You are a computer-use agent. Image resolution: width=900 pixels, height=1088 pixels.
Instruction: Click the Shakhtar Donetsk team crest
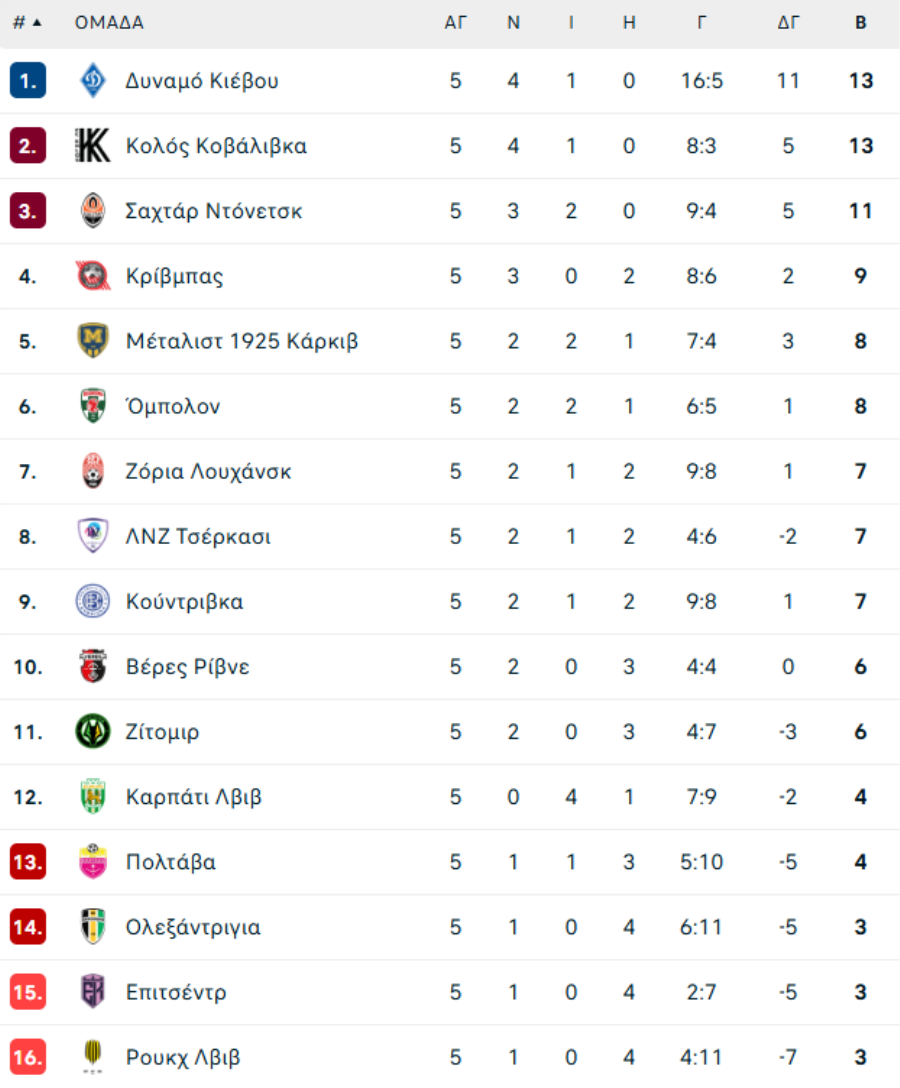pos(92,211)
